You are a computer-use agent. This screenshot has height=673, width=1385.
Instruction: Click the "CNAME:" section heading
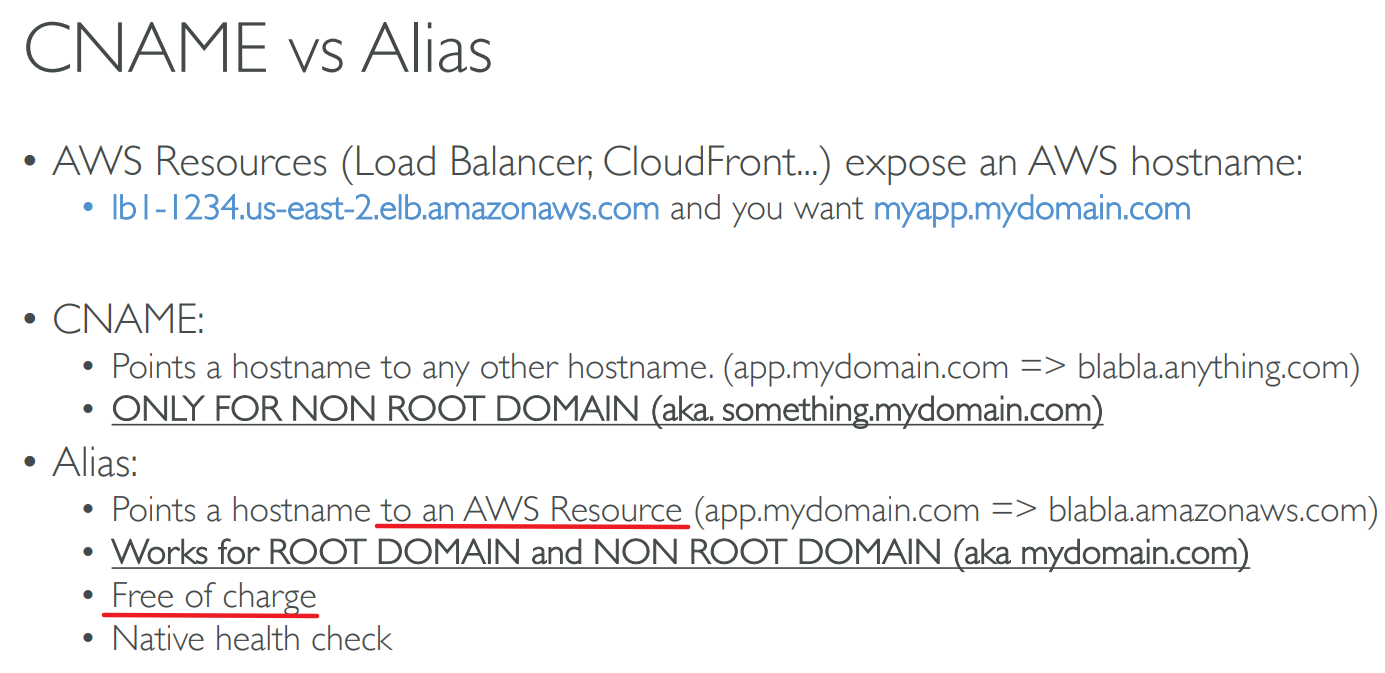pyautogui.click(x=128, y=320)
